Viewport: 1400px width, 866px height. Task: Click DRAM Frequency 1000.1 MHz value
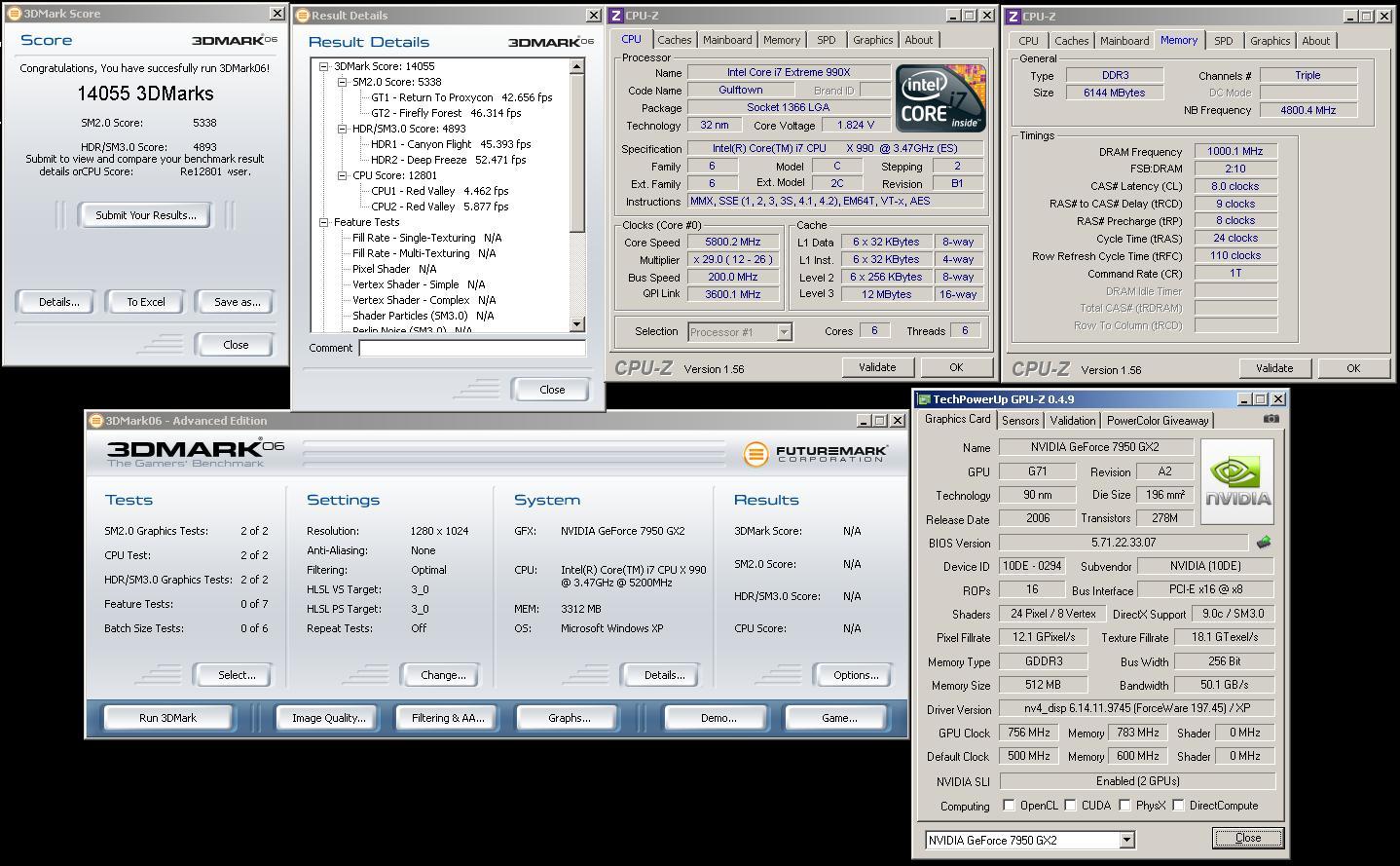tap(1235, 151)
